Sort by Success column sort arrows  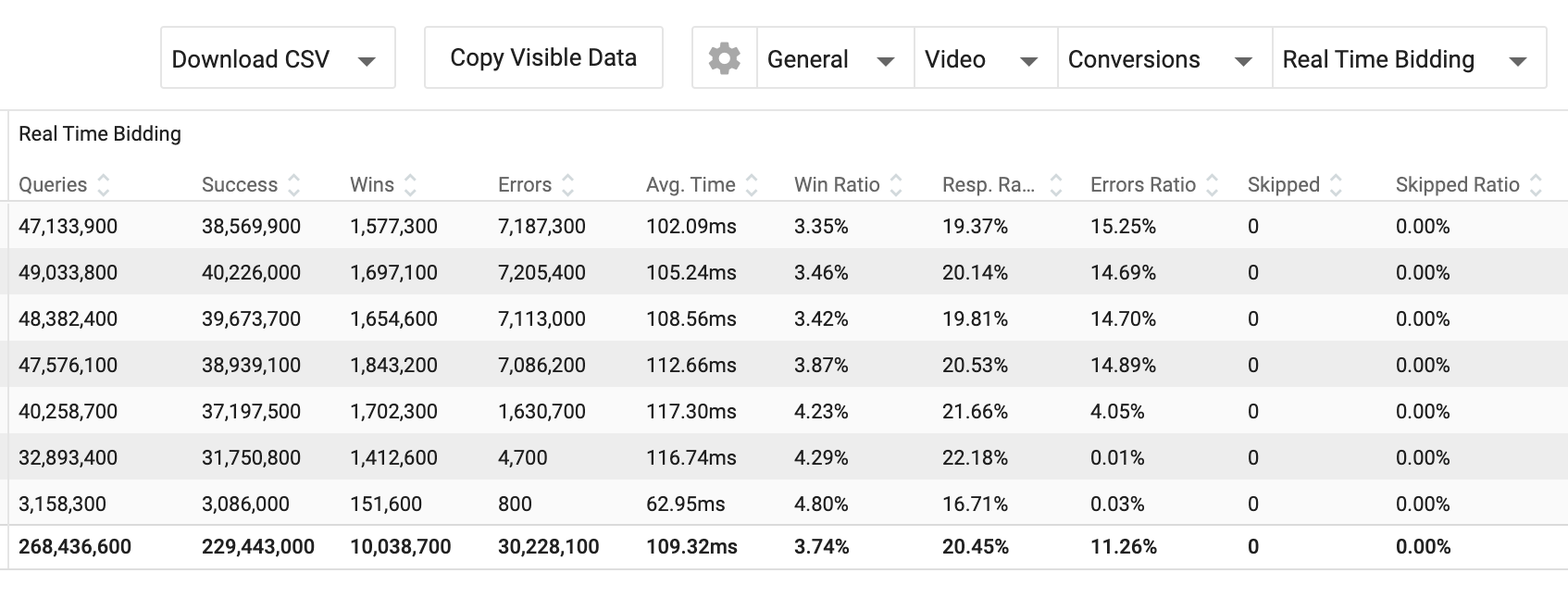click(x=294, y=185)
